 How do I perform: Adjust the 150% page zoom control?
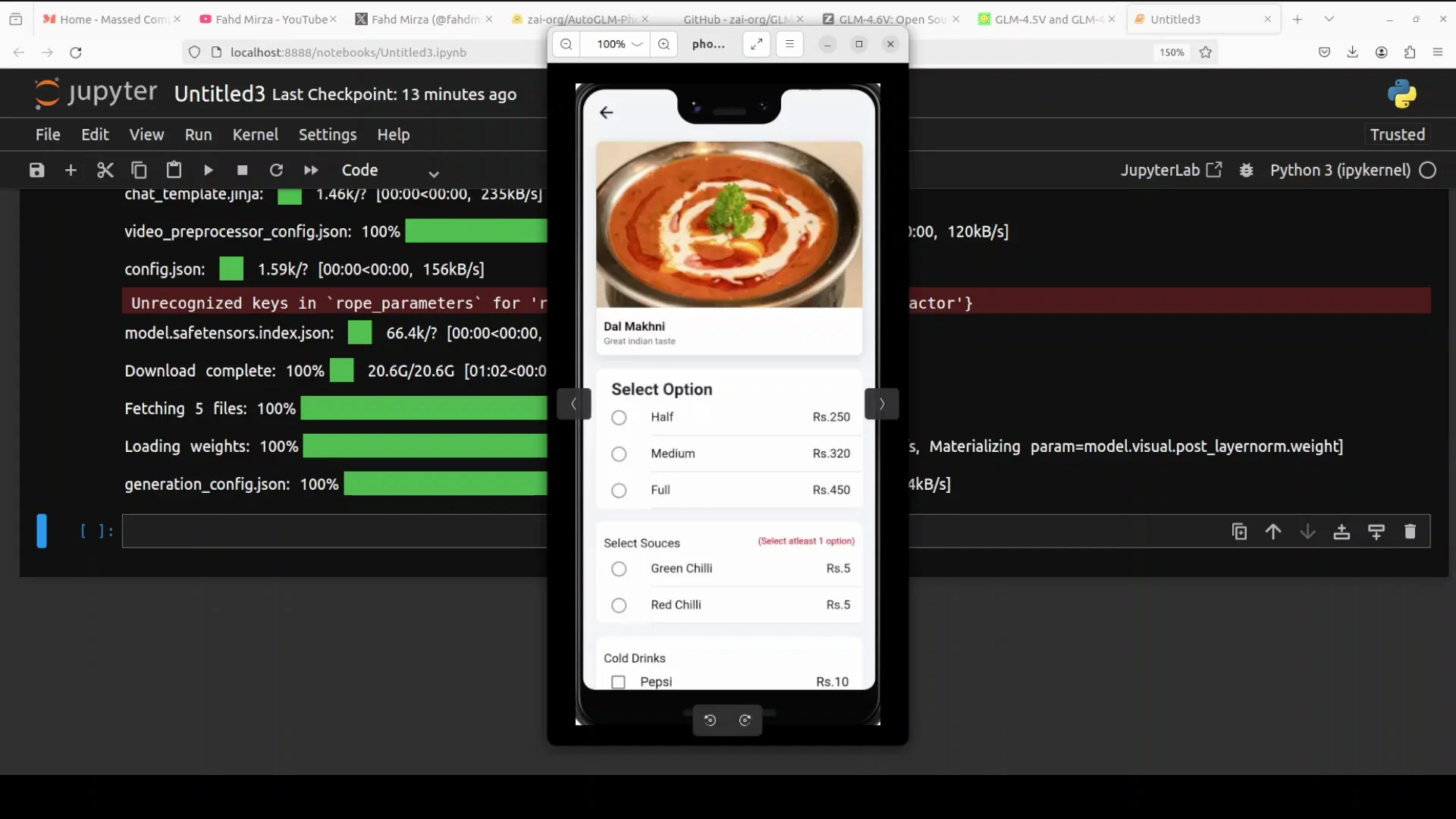[1172, 52]
